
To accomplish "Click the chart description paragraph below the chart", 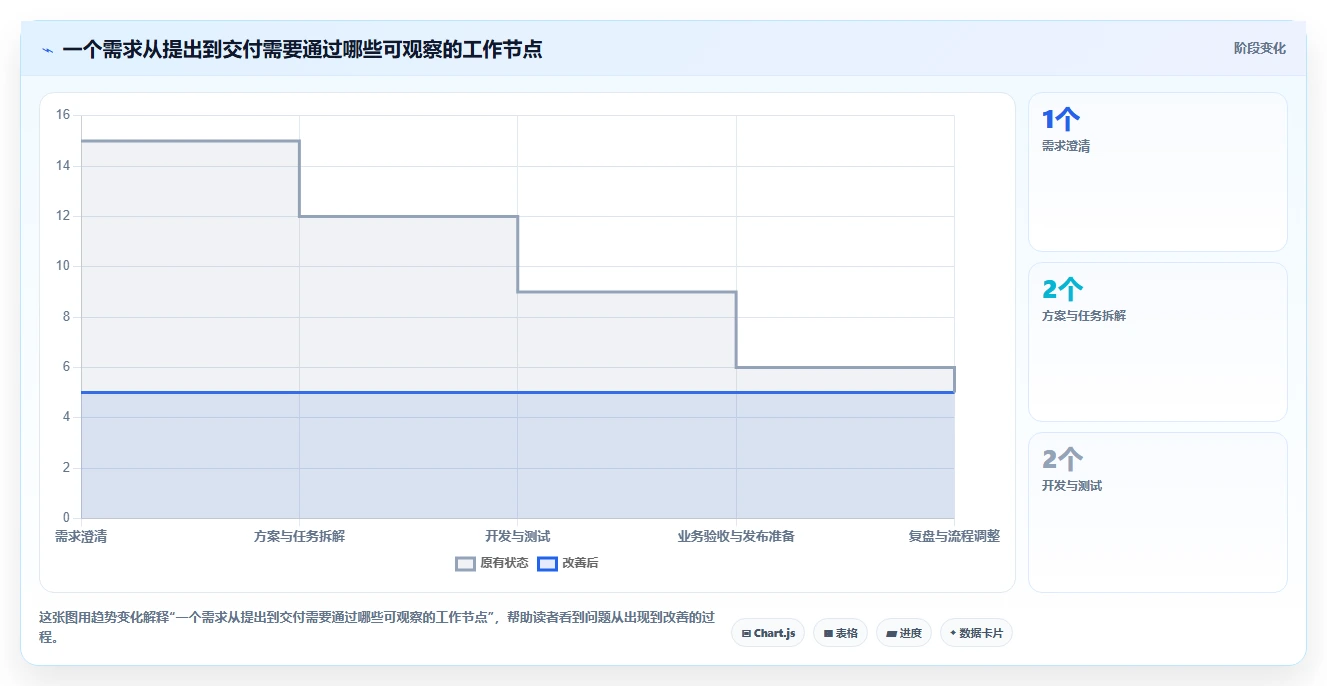I will point(377,627).
